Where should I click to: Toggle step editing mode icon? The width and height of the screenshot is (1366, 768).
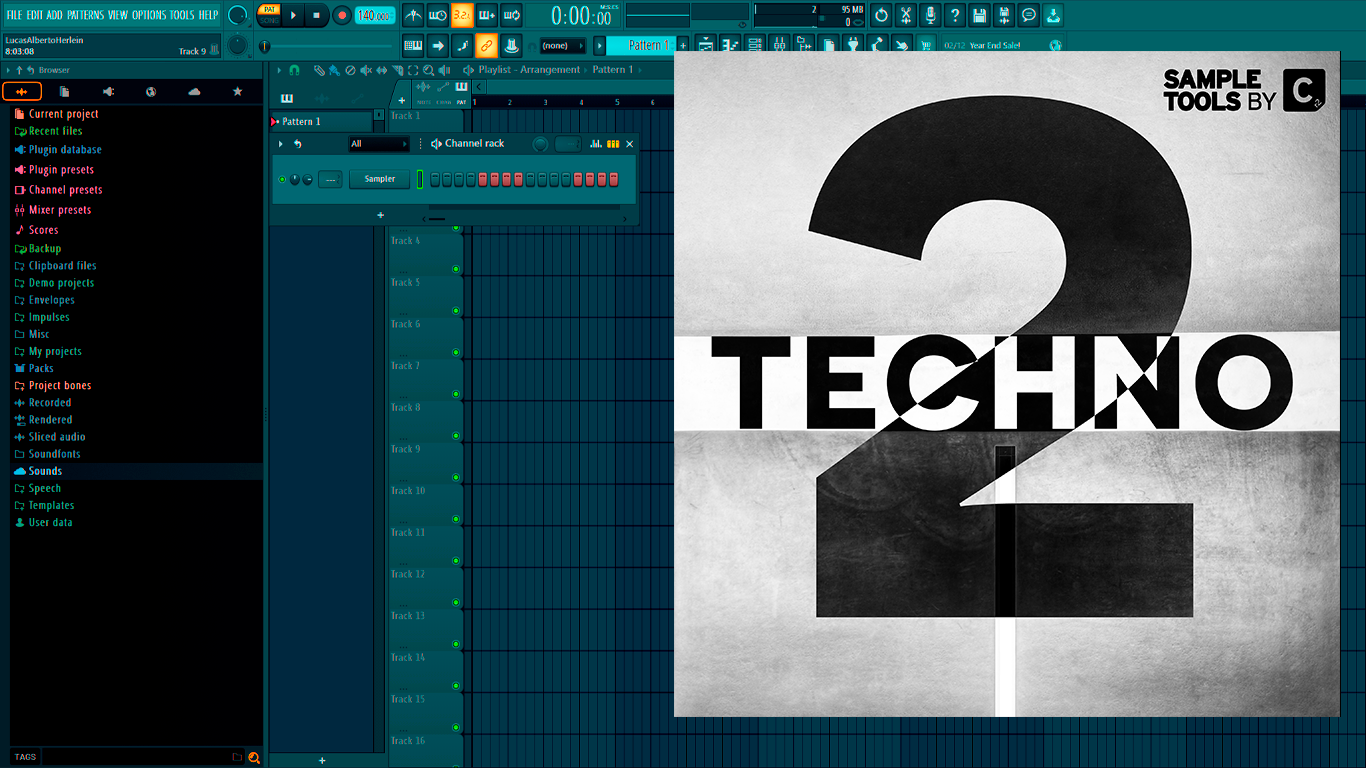pos(462,45)
